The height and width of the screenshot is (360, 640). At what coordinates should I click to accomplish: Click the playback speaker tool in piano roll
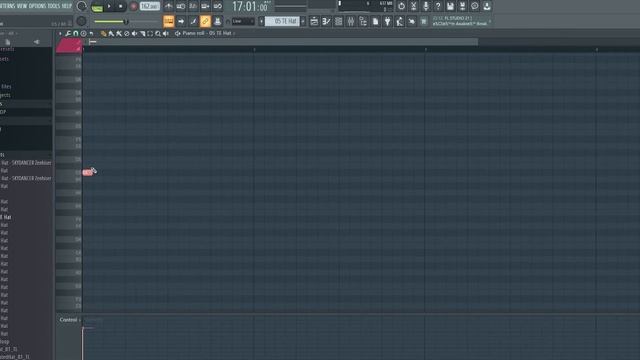pyautogui.click(x=165, y=33)
